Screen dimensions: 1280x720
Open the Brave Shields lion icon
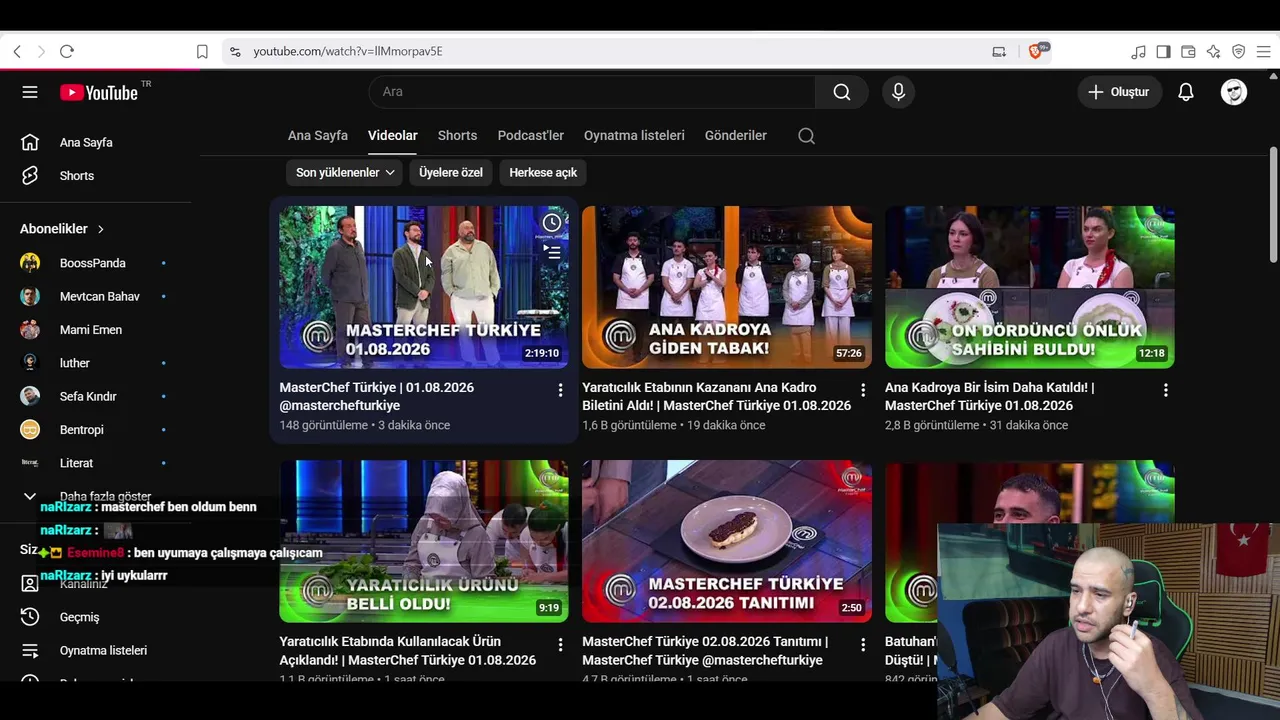coord(1037,51)
